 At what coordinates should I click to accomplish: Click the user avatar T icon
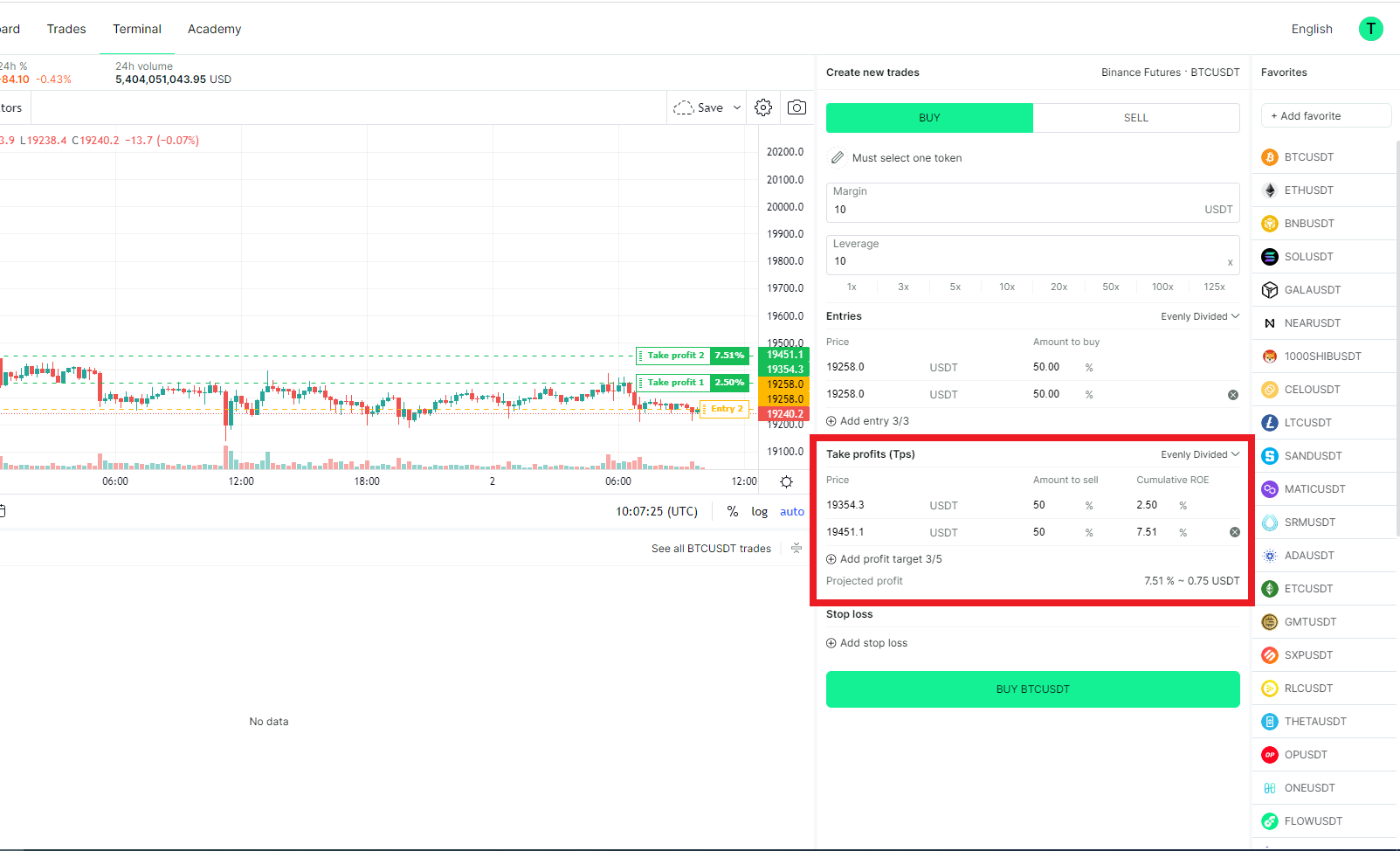[1370, 29]
